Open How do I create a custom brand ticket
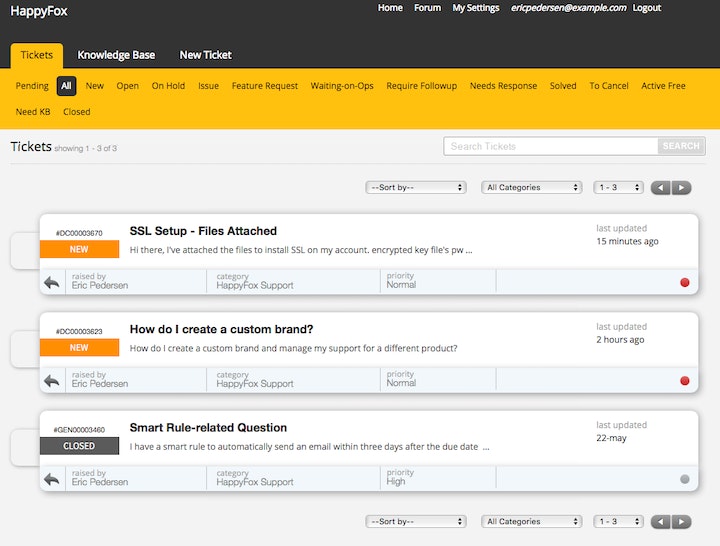720x546 pixels. click(221, 329)
